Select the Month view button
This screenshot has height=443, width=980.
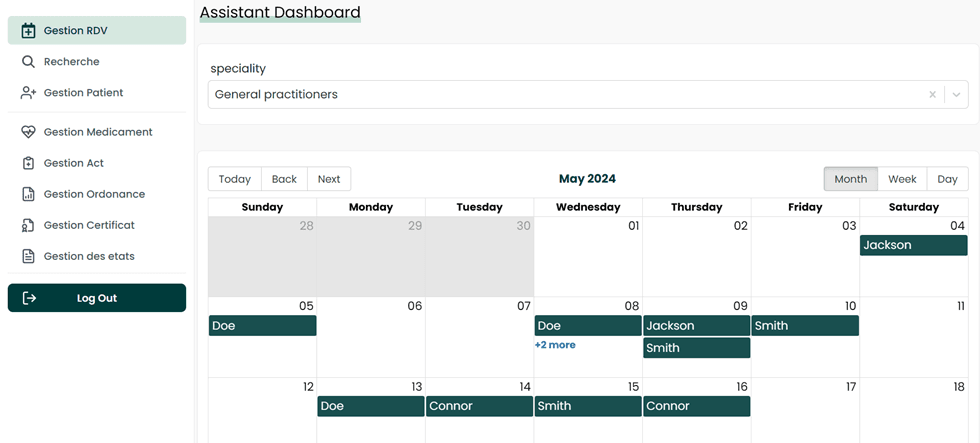pos(850,179)
